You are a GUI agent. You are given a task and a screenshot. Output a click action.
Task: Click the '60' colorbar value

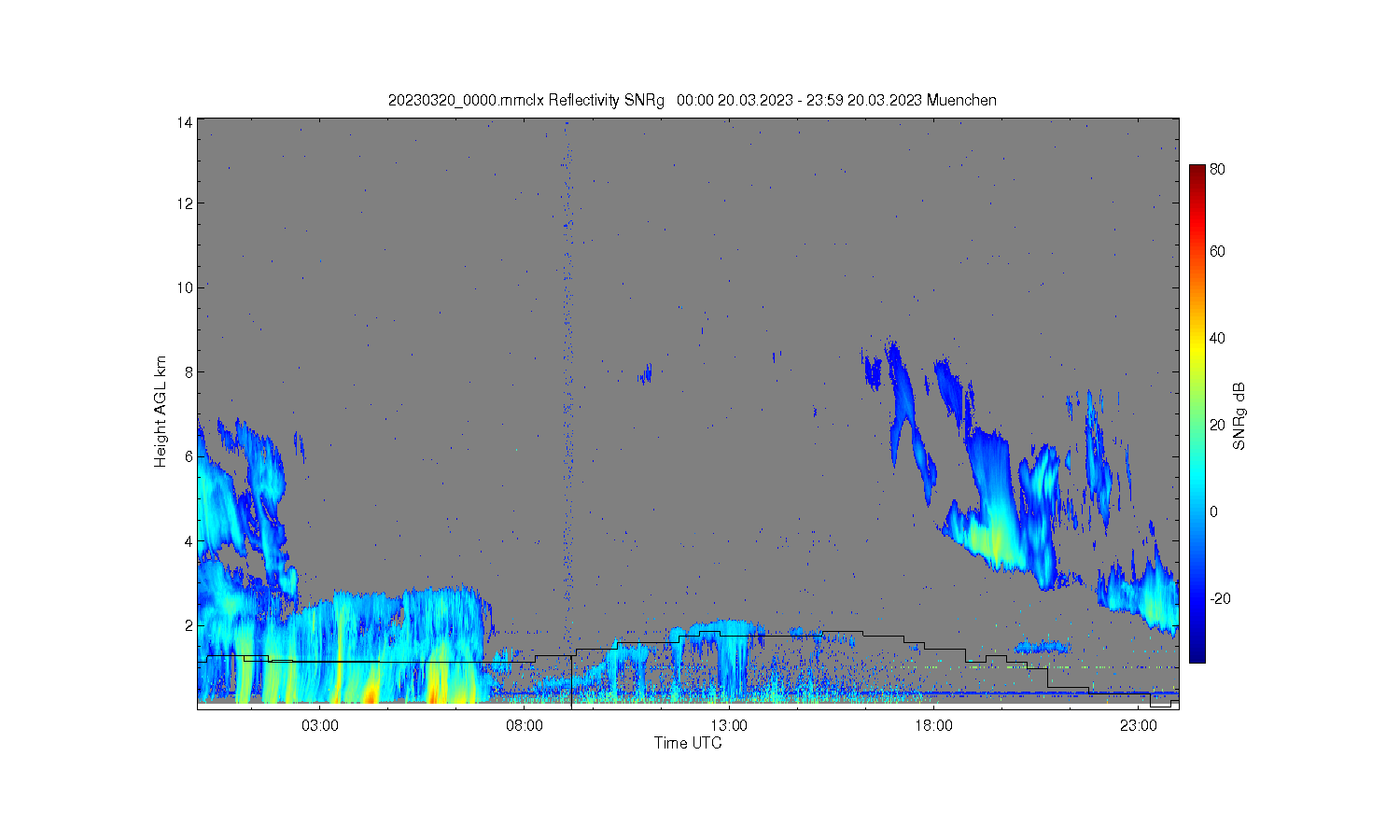coord(1218,251)
